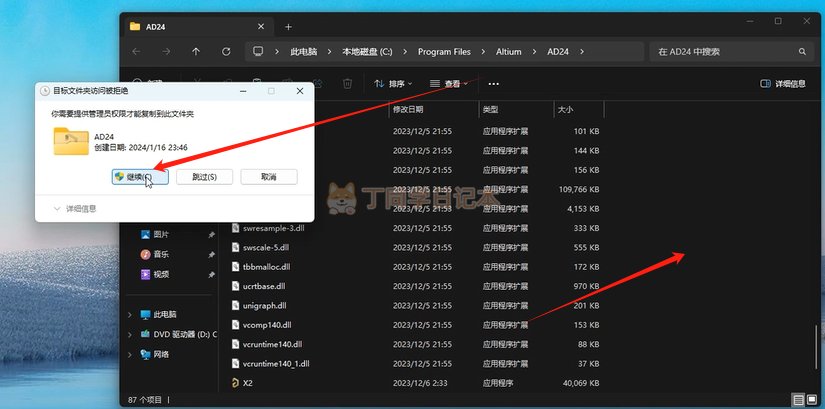Select AD24 in the breadcrumb path
This screenshot has height=409, width=825.
click(x=558, y=52)
